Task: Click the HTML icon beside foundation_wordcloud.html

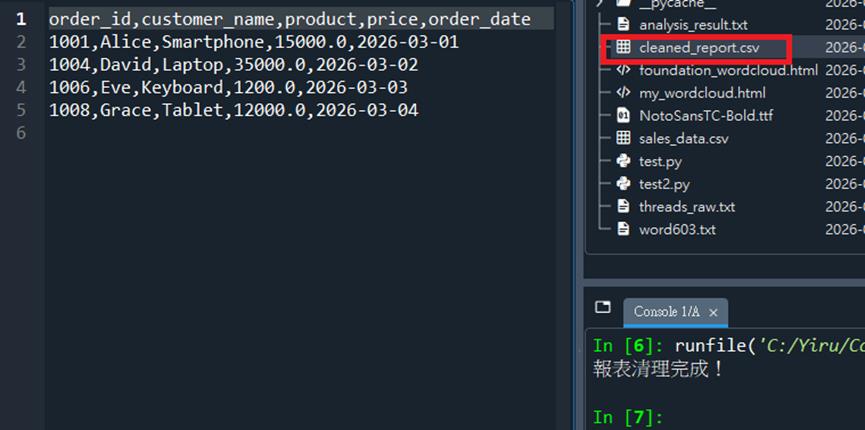Action: (x=623, y=70)
